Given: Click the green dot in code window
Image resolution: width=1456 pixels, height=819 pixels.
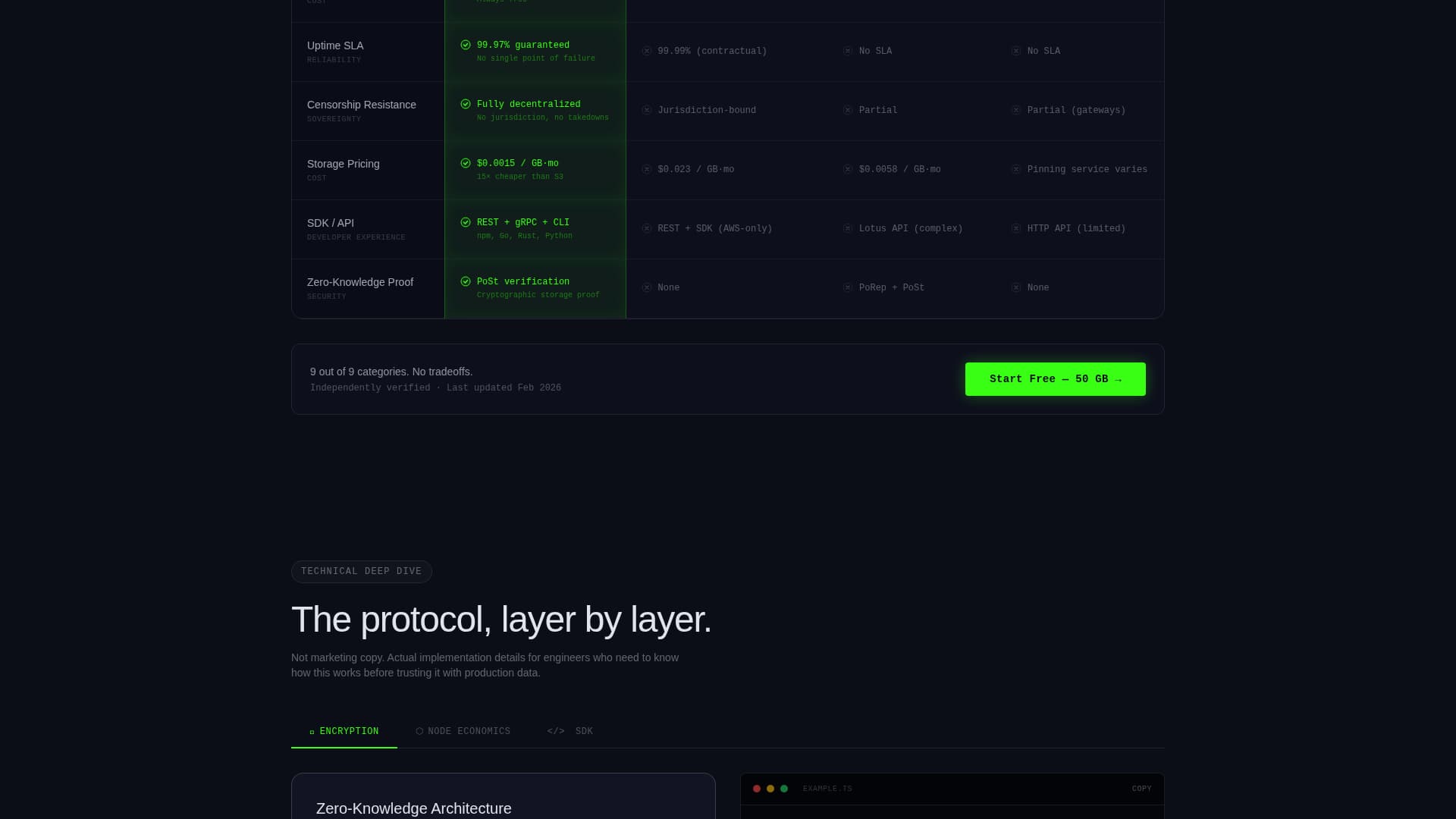Looking at the screenshot, I should [x=784, y=789].
